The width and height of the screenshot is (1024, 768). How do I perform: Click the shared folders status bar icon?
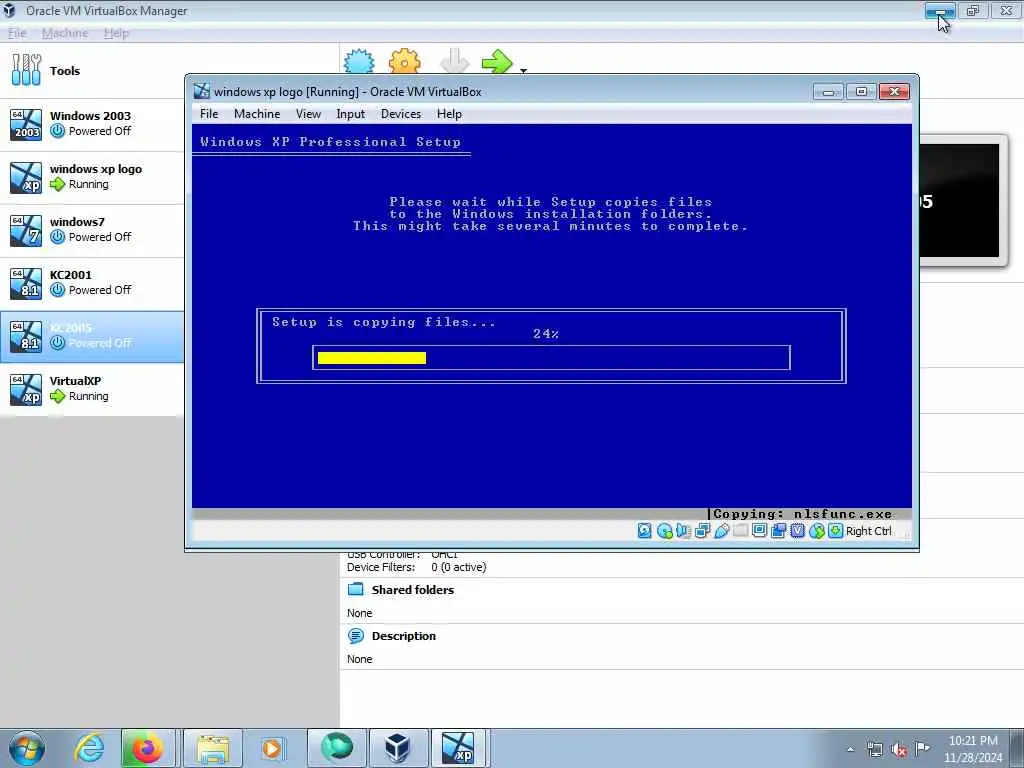coord(740,531)
